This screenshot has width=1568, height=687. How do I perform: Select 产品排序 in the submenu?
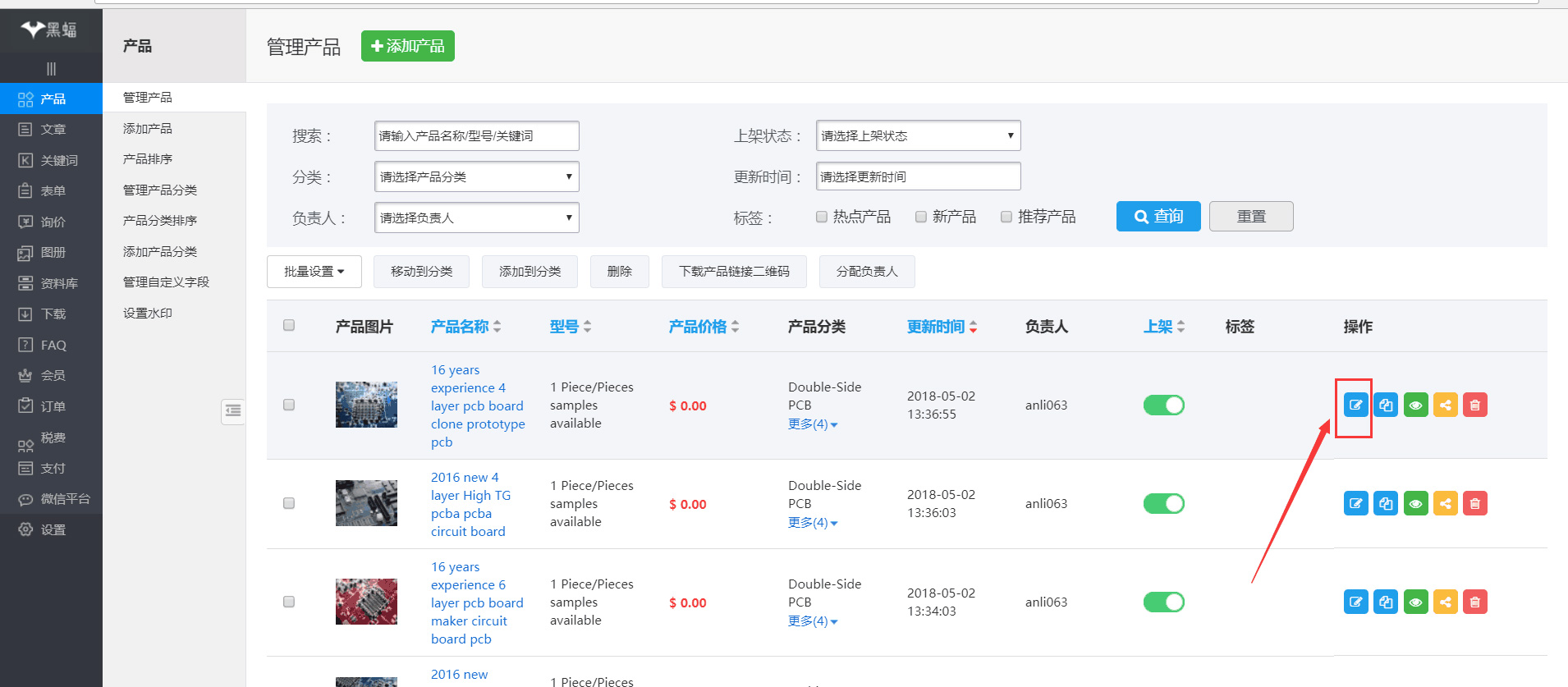pos(148,159)
